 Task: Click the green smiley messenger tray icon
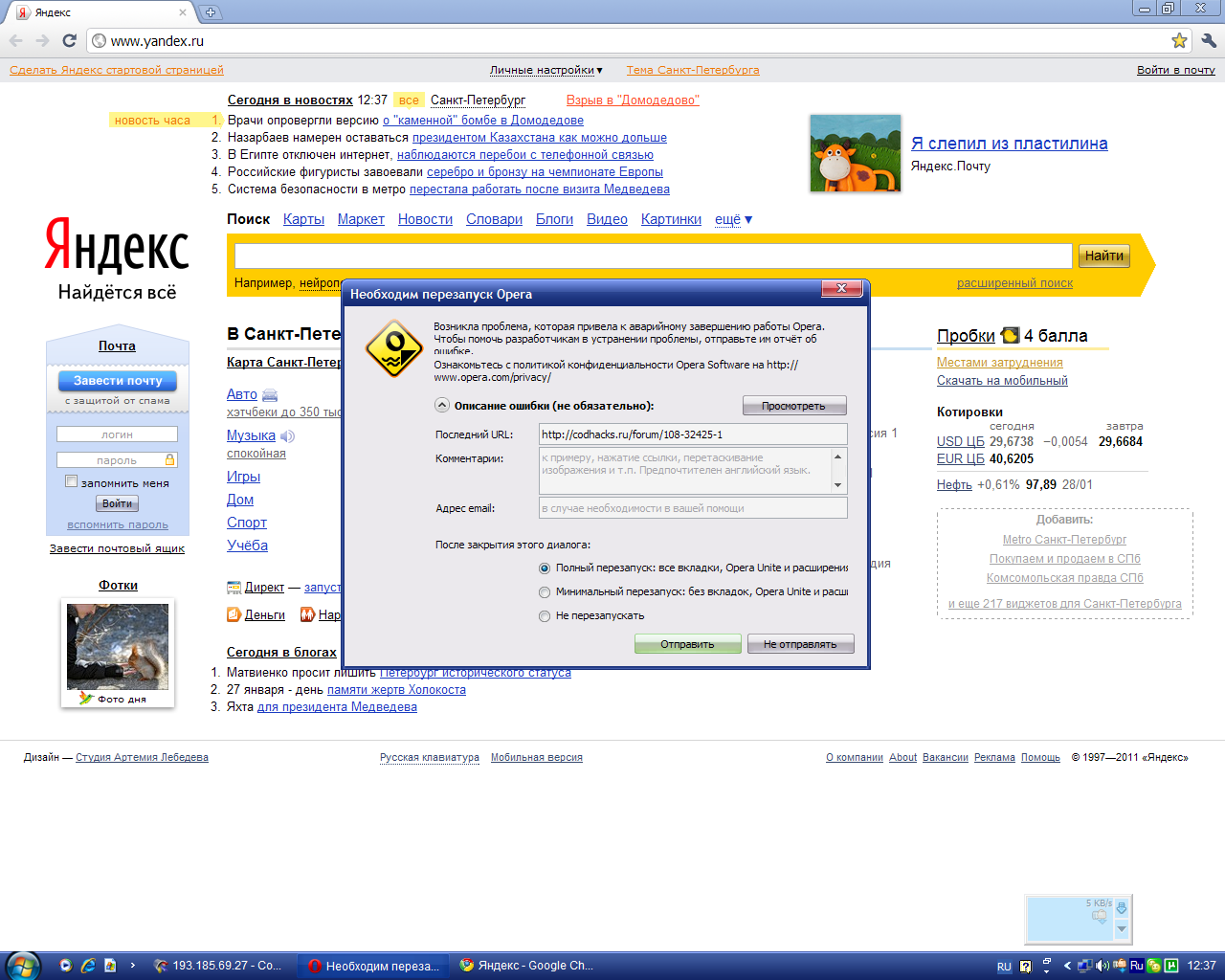(x=1154, y=966)
